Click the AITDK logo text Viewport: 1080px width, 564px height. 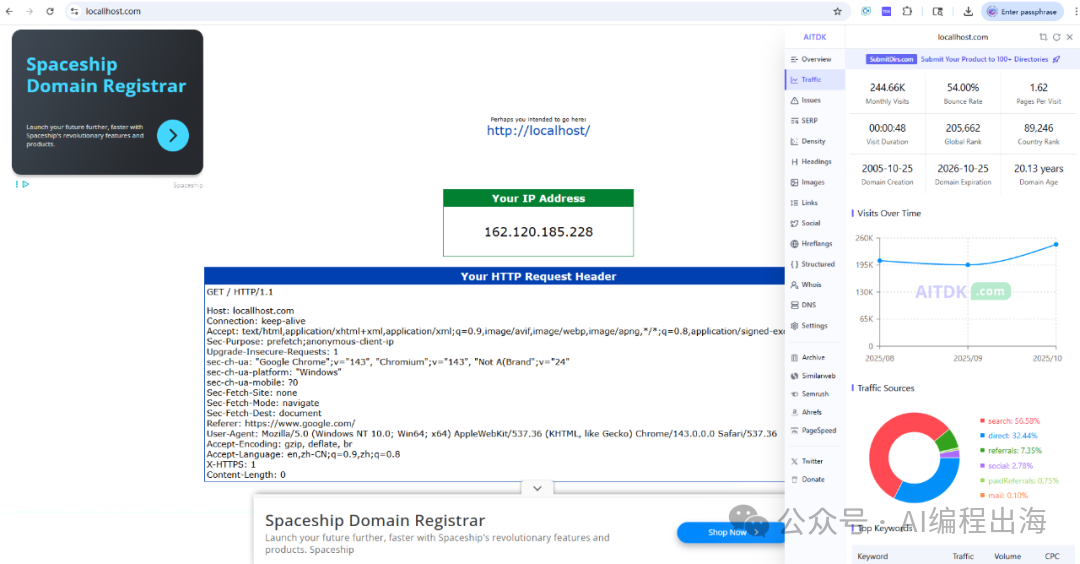(x=815, y=37)
